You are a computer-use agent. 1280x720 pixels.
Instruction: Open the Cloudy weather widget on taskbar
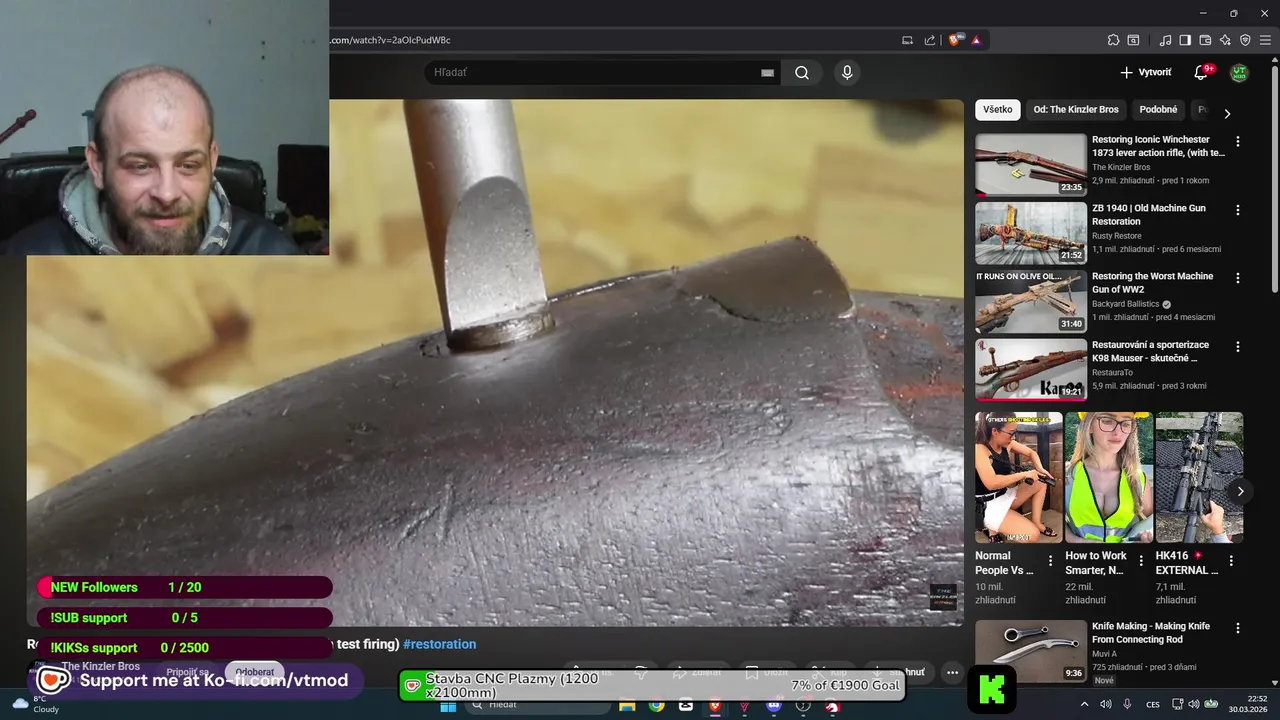37,704
